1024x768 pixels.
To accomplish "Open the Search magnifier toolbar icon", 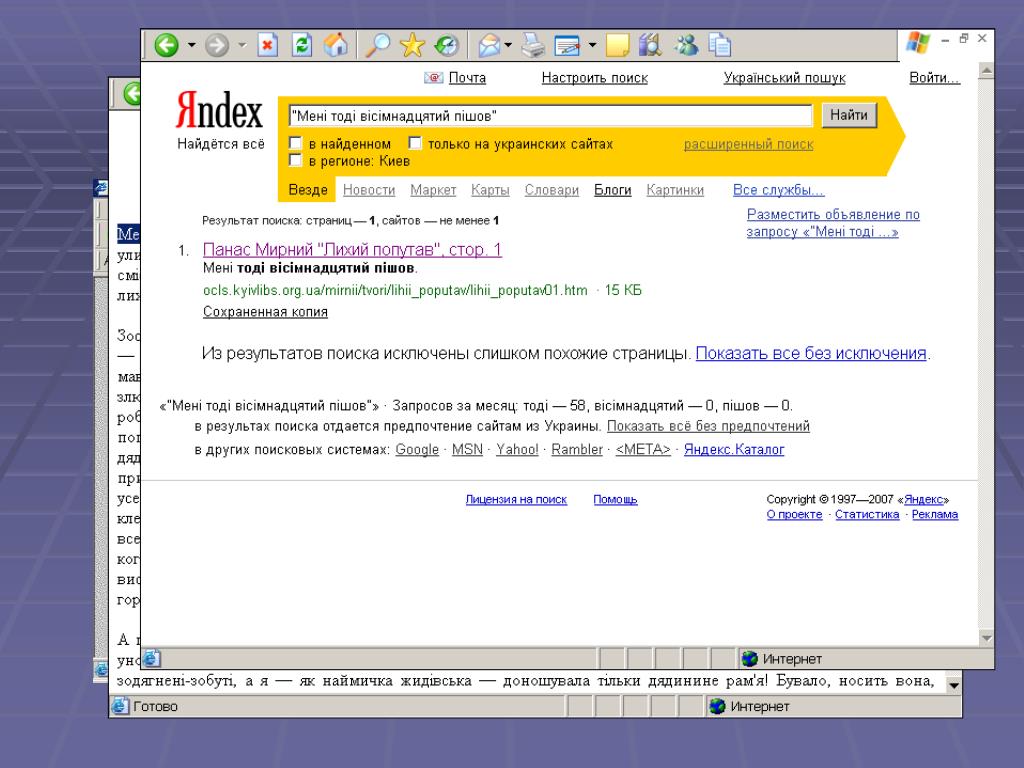I will coord(377,45).
